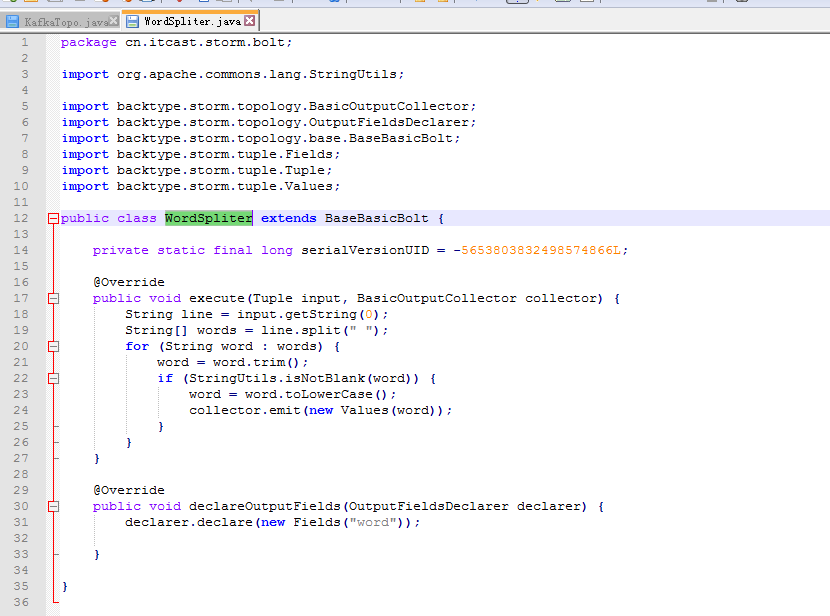This screenshot has width=830, height=616.
Task: Click the orange number -5653803832498574866L
Action: (537, 250)
